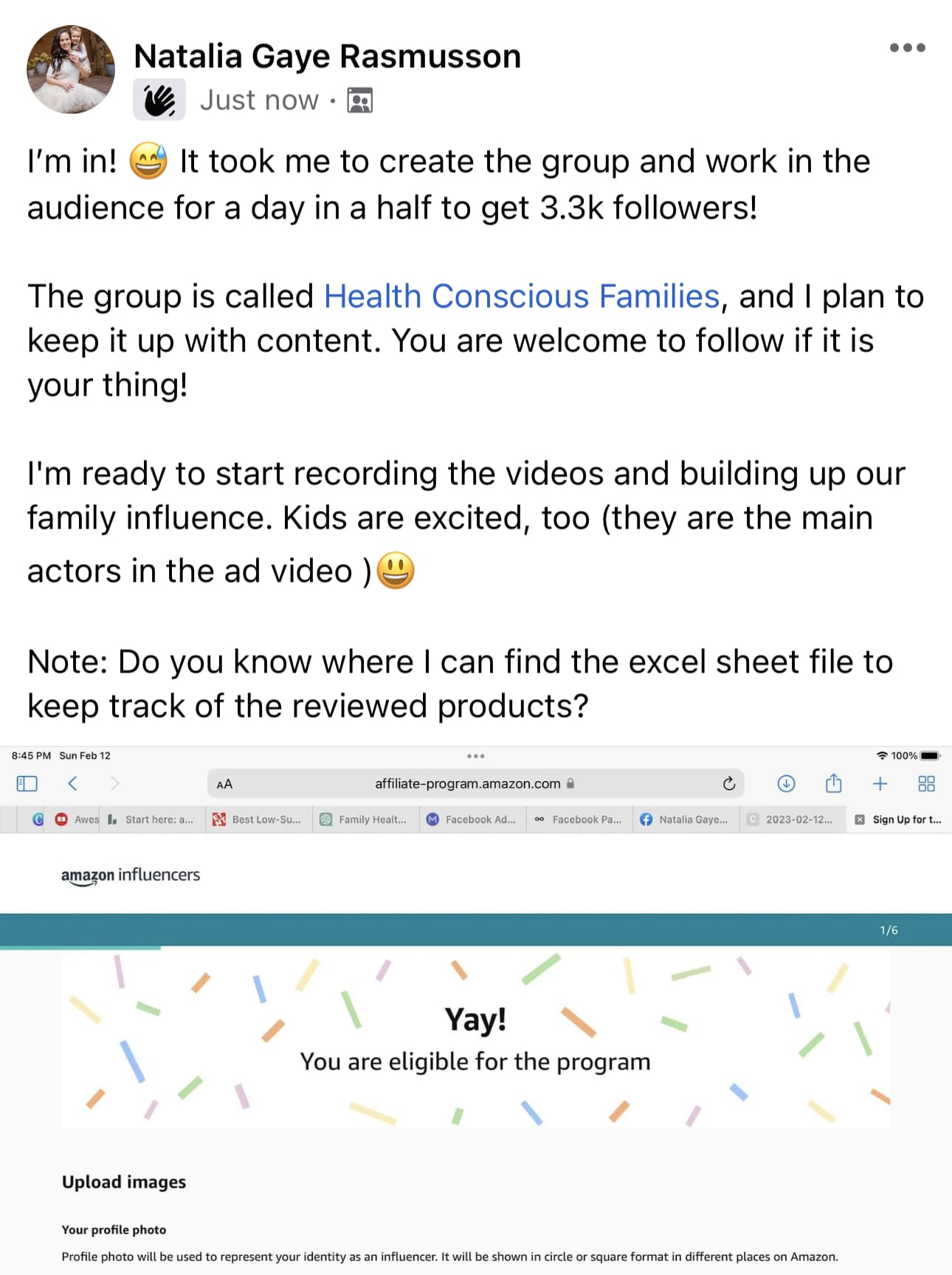
Task: Open the post options three-dot menu
Action: [x=907, y=48]
